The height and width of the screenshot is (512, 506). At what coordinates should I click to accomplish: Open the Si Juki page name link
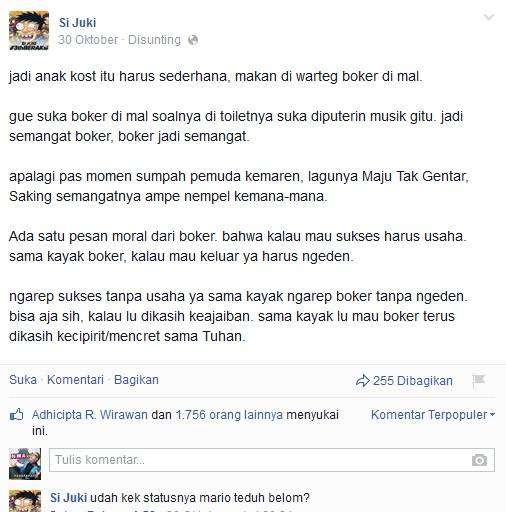coord(77,23)
